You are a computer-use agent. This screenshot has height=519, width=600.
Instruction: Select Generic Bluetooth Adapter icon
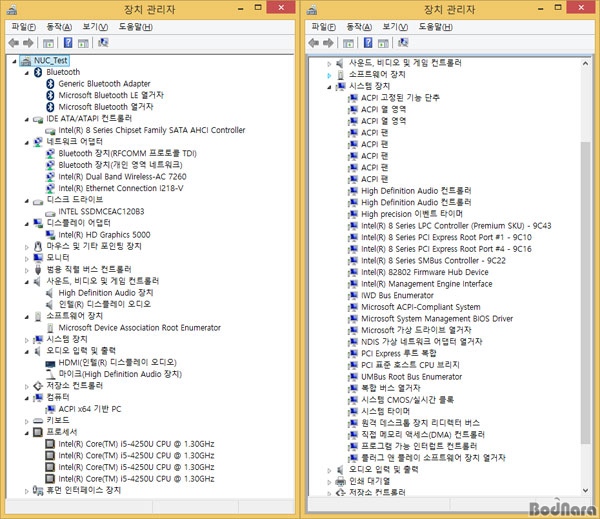(50, 83)
